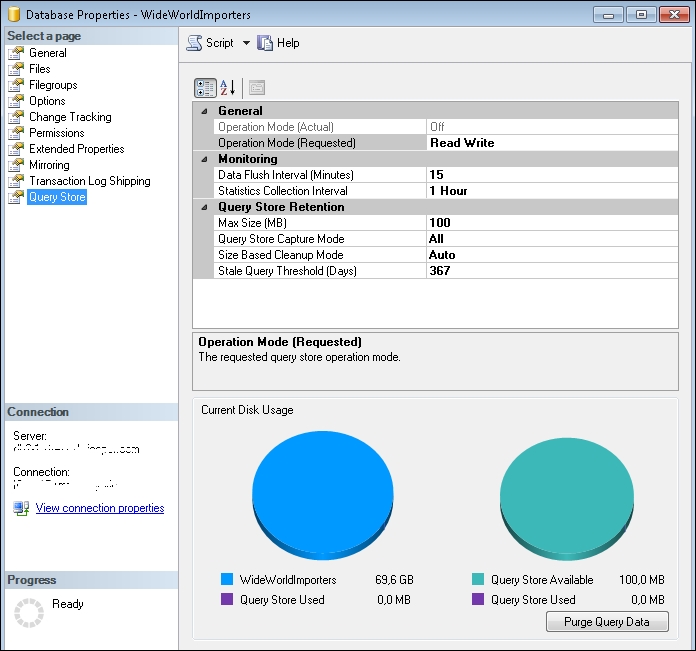Click the Help button

coord(278,43)
